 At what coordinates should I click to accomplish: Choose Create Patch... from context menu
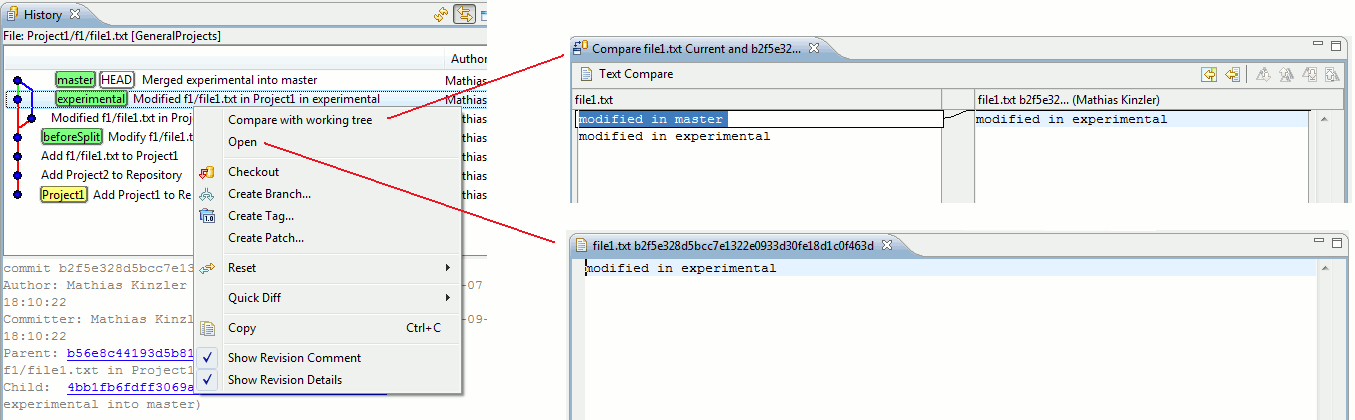coord(265,238)
